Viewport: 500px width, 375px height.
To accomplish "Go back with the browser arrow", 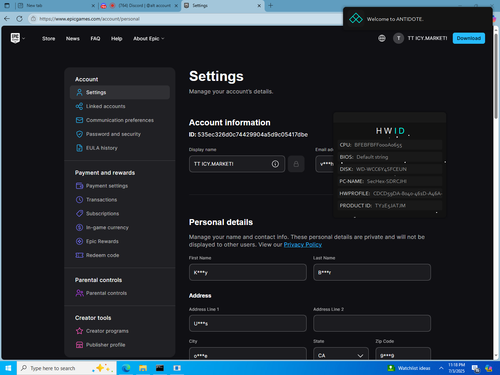I will (7, 19).
